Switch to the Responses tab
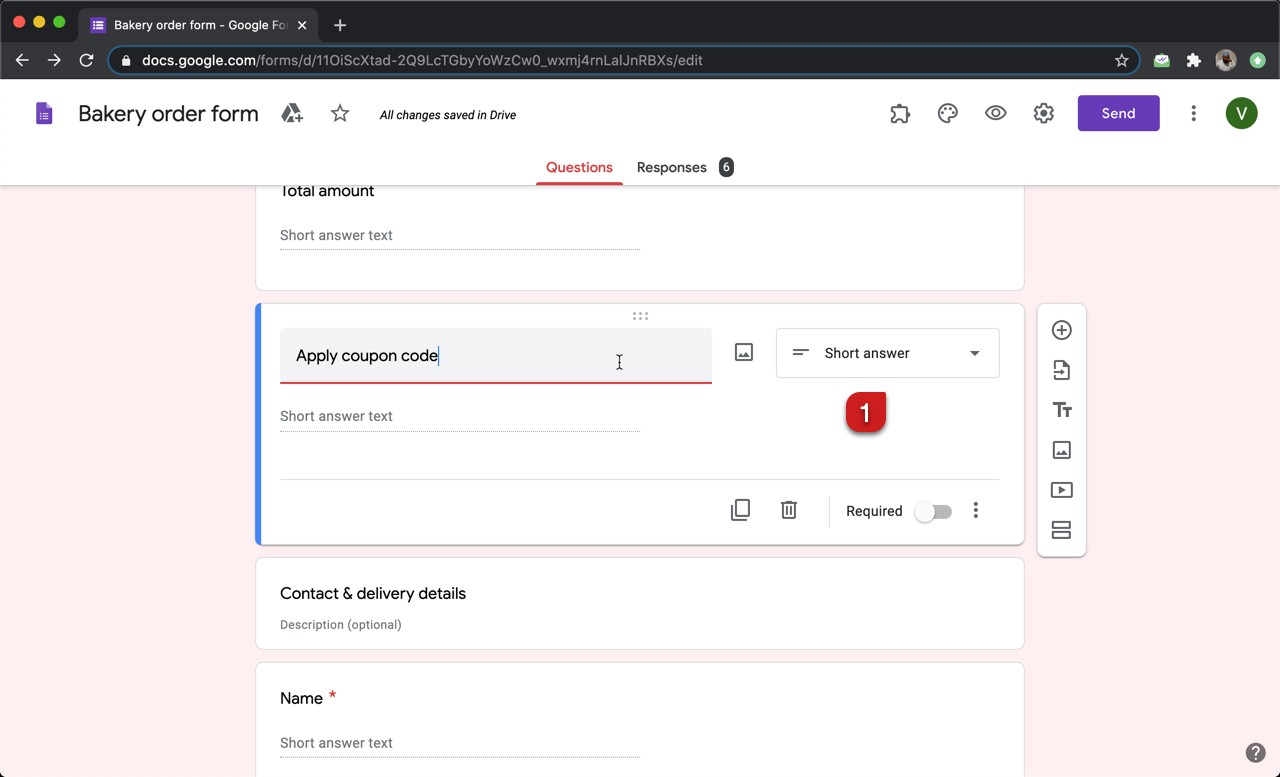 [672, 167]
